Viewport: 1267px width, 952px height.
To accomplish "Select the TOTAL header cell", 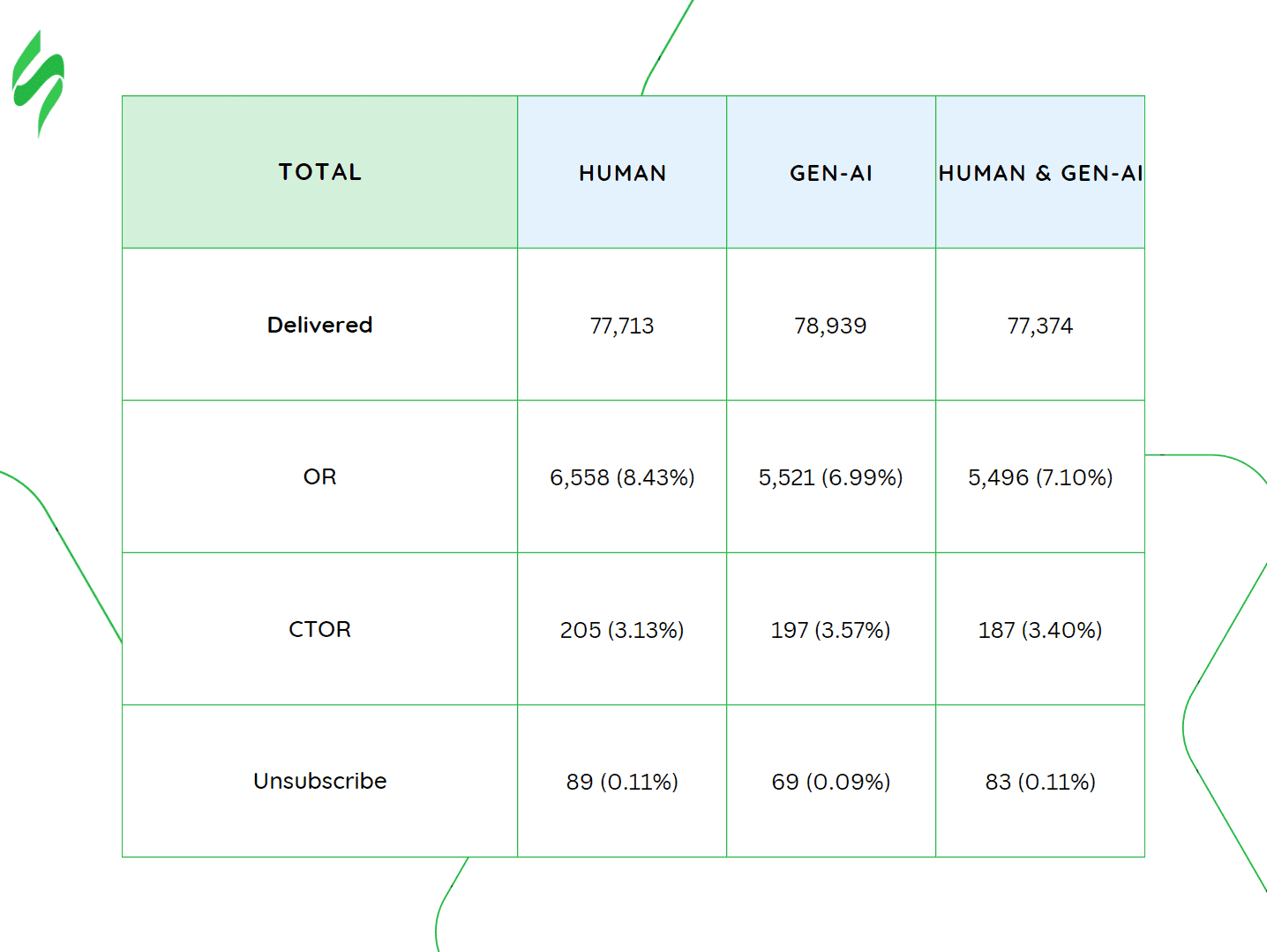I will (x=319, y=172).
